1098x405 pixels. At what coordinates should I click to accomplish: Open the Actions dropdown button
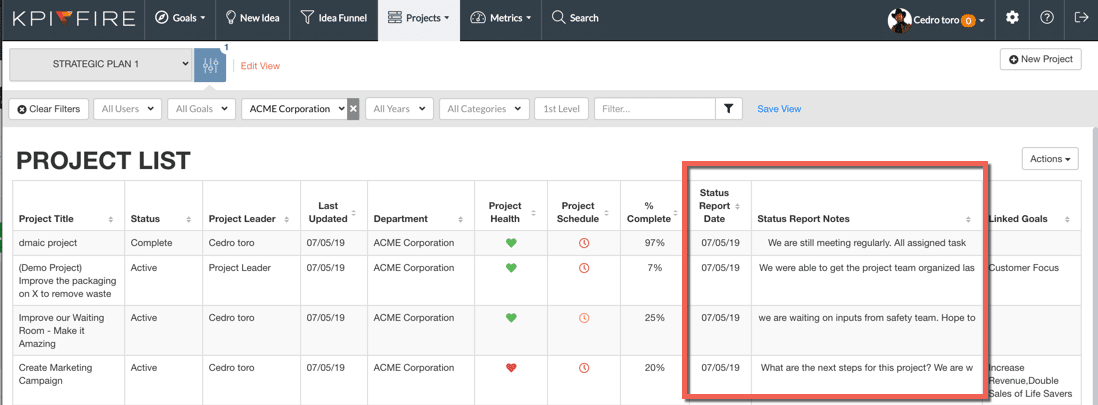[x=1049, y=159]
